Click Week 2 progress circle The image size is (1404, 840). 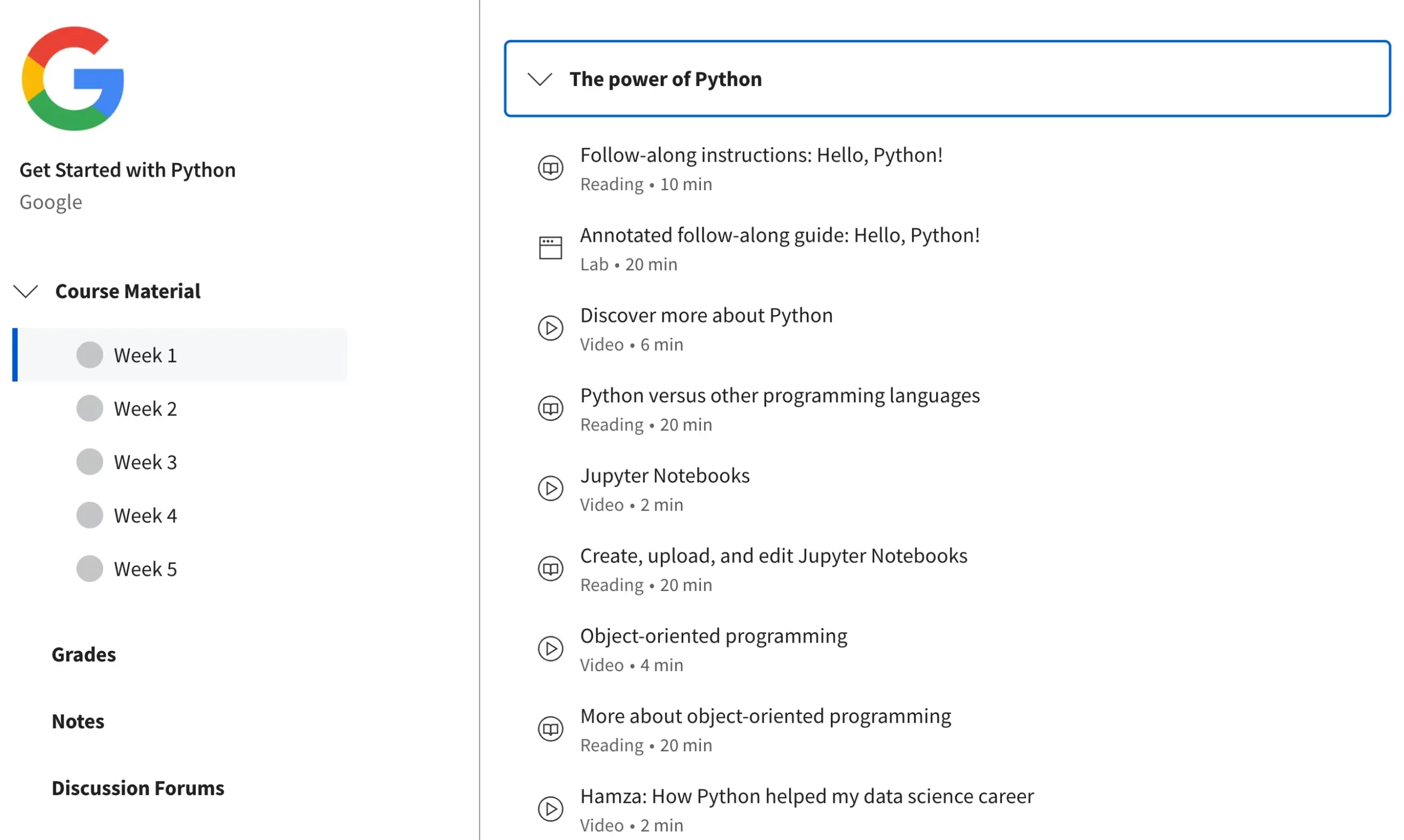click(x=89, y=408)
